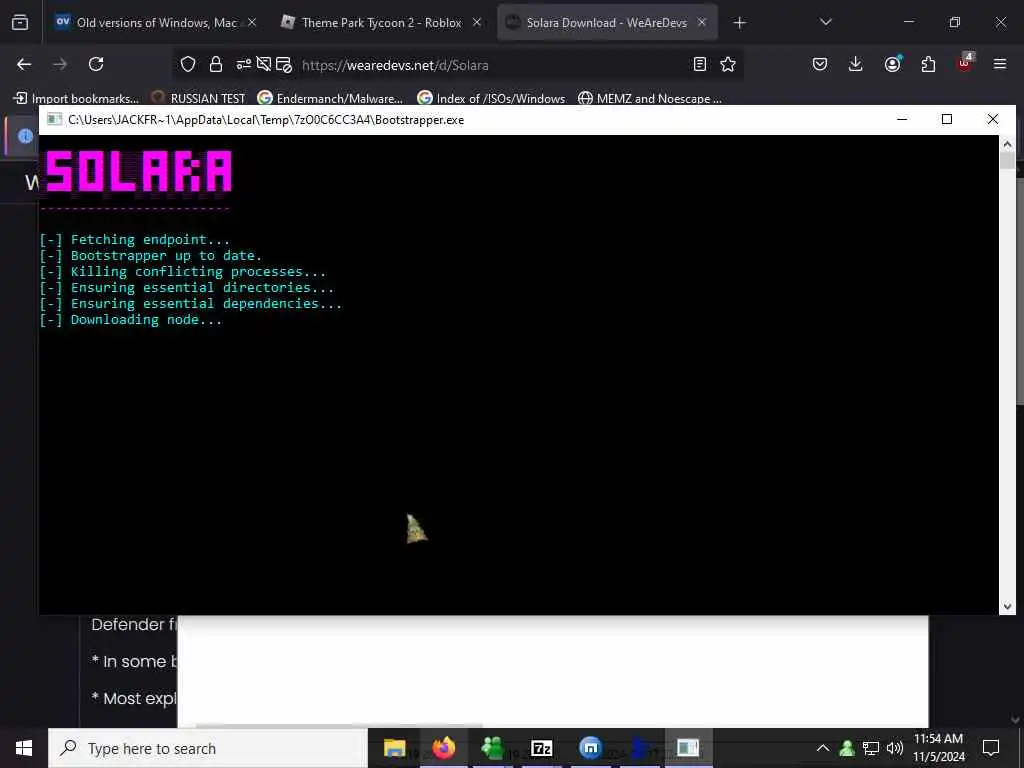Screen dimensions: 1024x768
Task: Switch to Bootstrapper console taskbar button
Action: click(x=688, y=748)
